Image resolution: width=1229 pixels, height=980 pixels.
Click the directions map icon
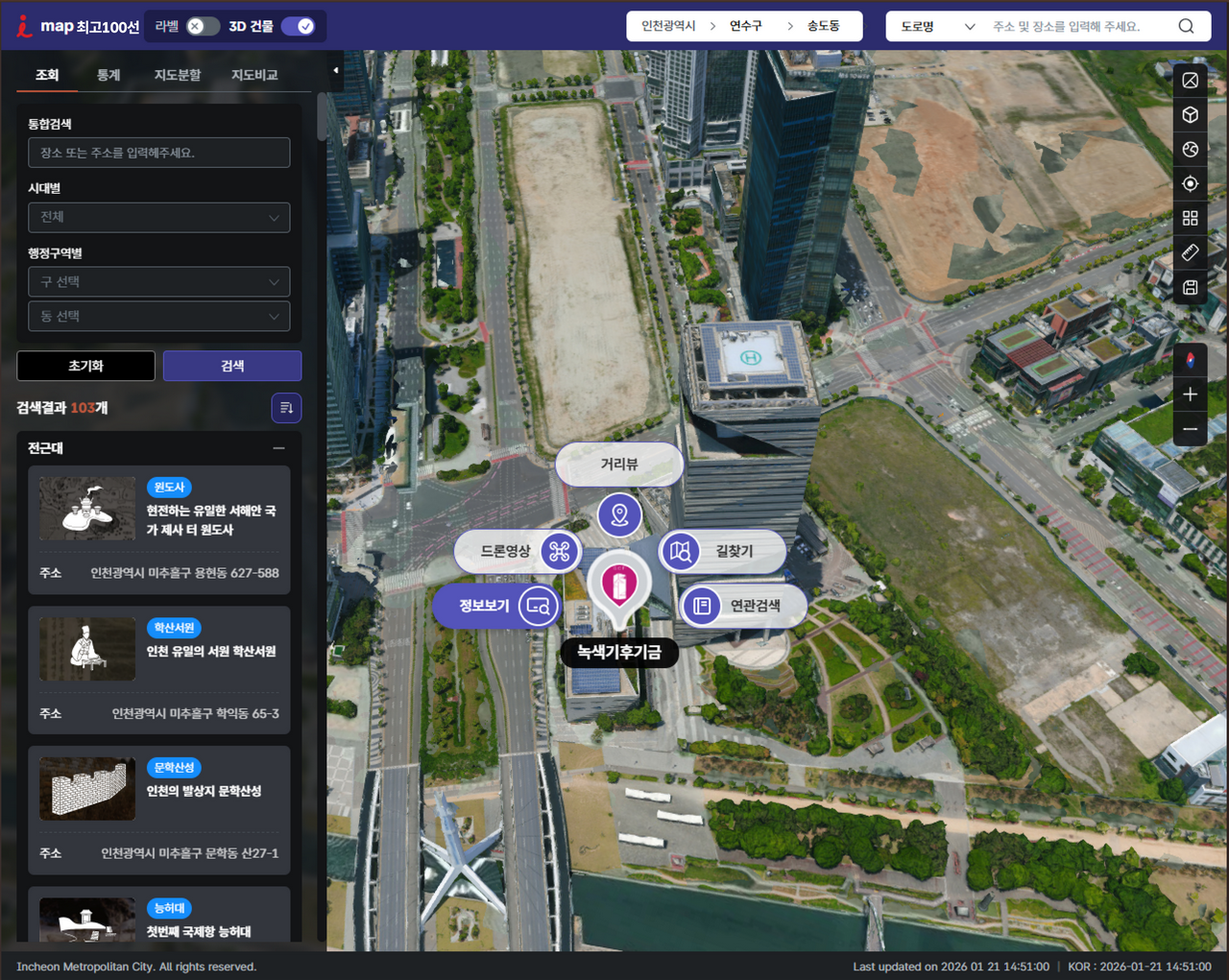681,552
